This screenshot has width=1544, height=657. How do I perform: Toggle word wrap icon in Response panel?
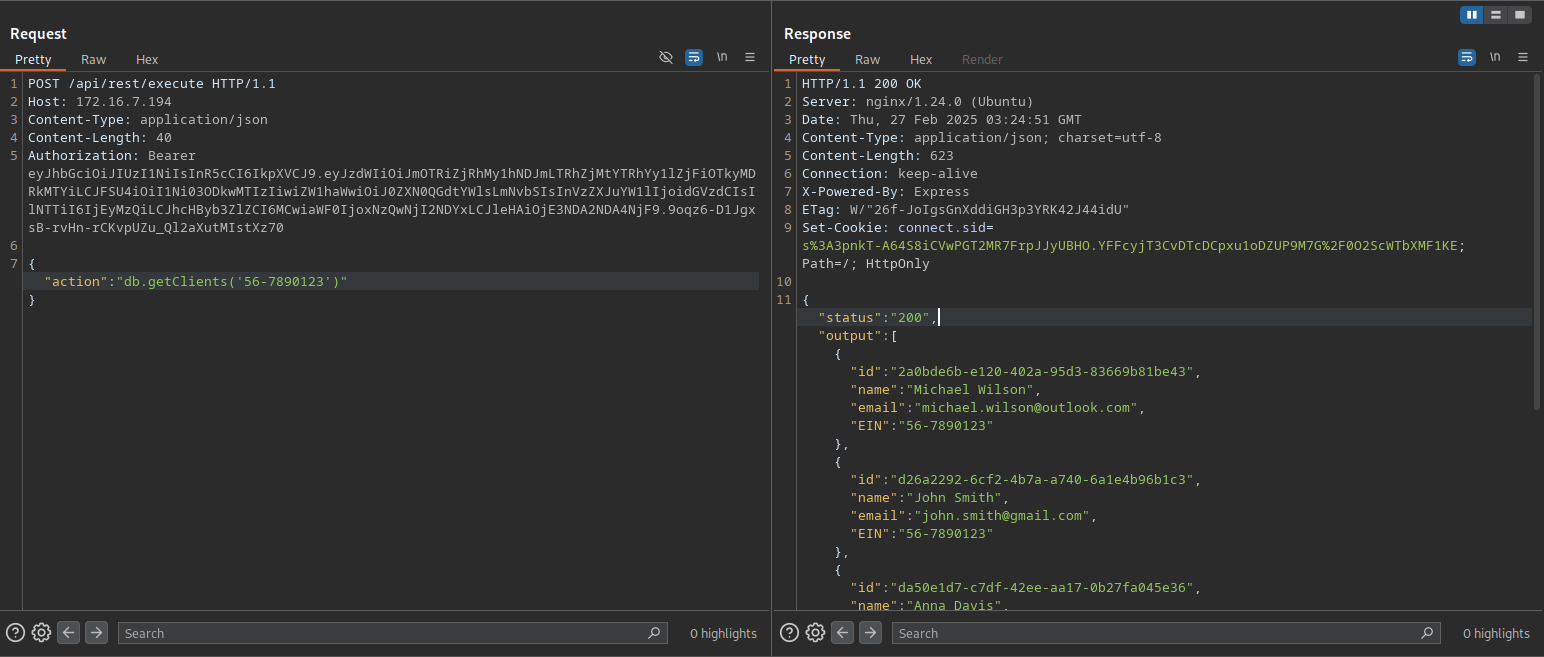pyautogui.click(x=1467, y=58)
